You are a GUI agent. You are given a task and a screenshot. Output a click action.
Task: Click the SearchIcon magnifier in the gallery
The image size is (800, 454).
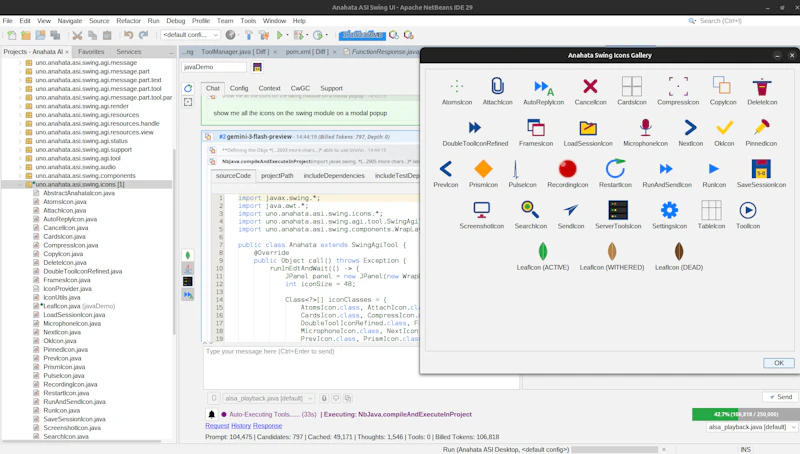point(530,210)
